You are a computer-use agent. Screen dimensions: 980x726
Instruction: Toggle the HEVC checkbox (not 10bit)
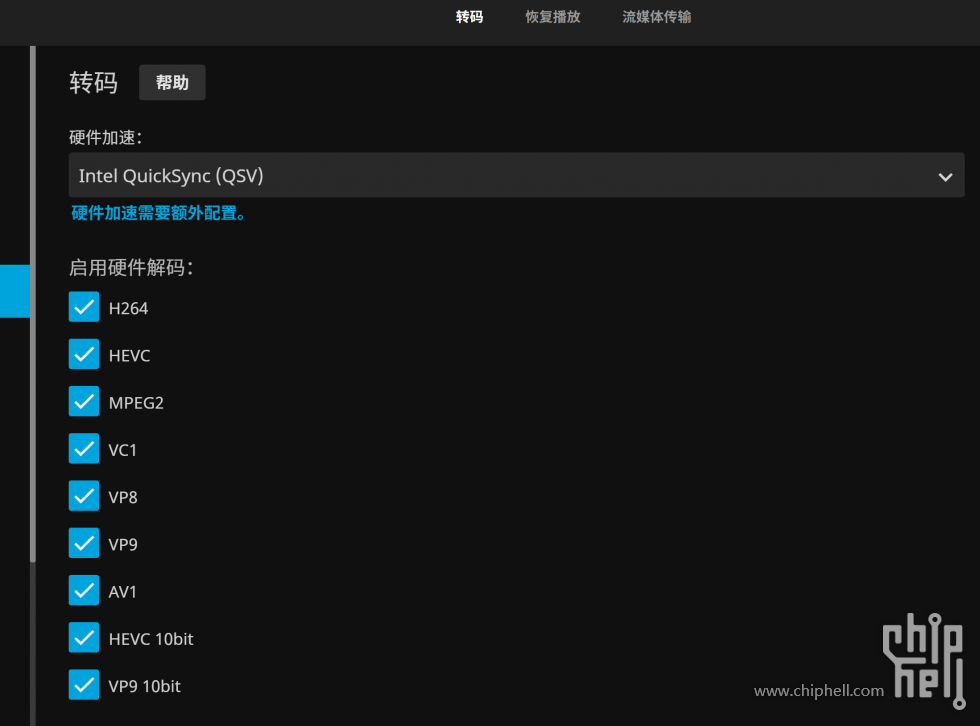(x=84, y=354)
